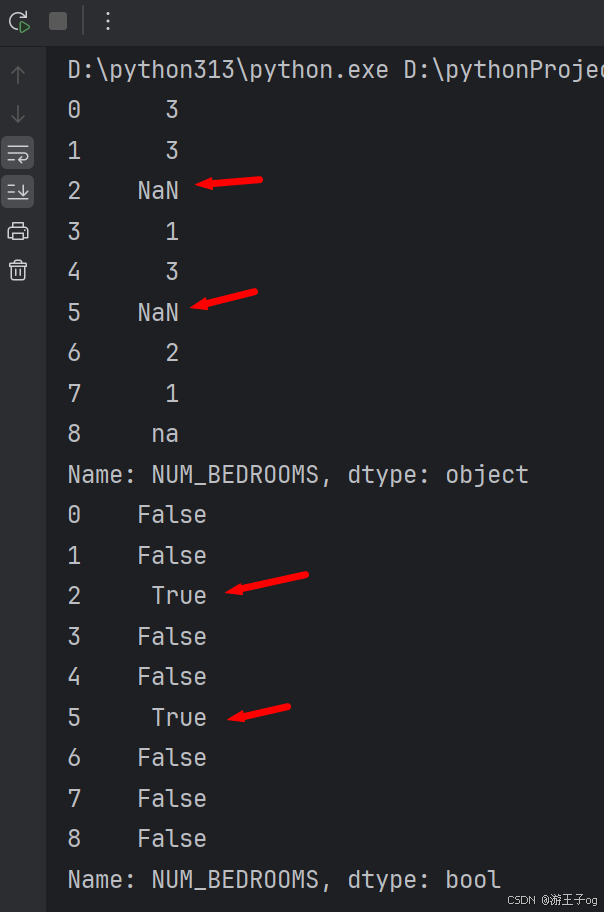Click the 'dtype: bool' output line
The width and height of the screenshot is (604, 912).
point(284,879)
